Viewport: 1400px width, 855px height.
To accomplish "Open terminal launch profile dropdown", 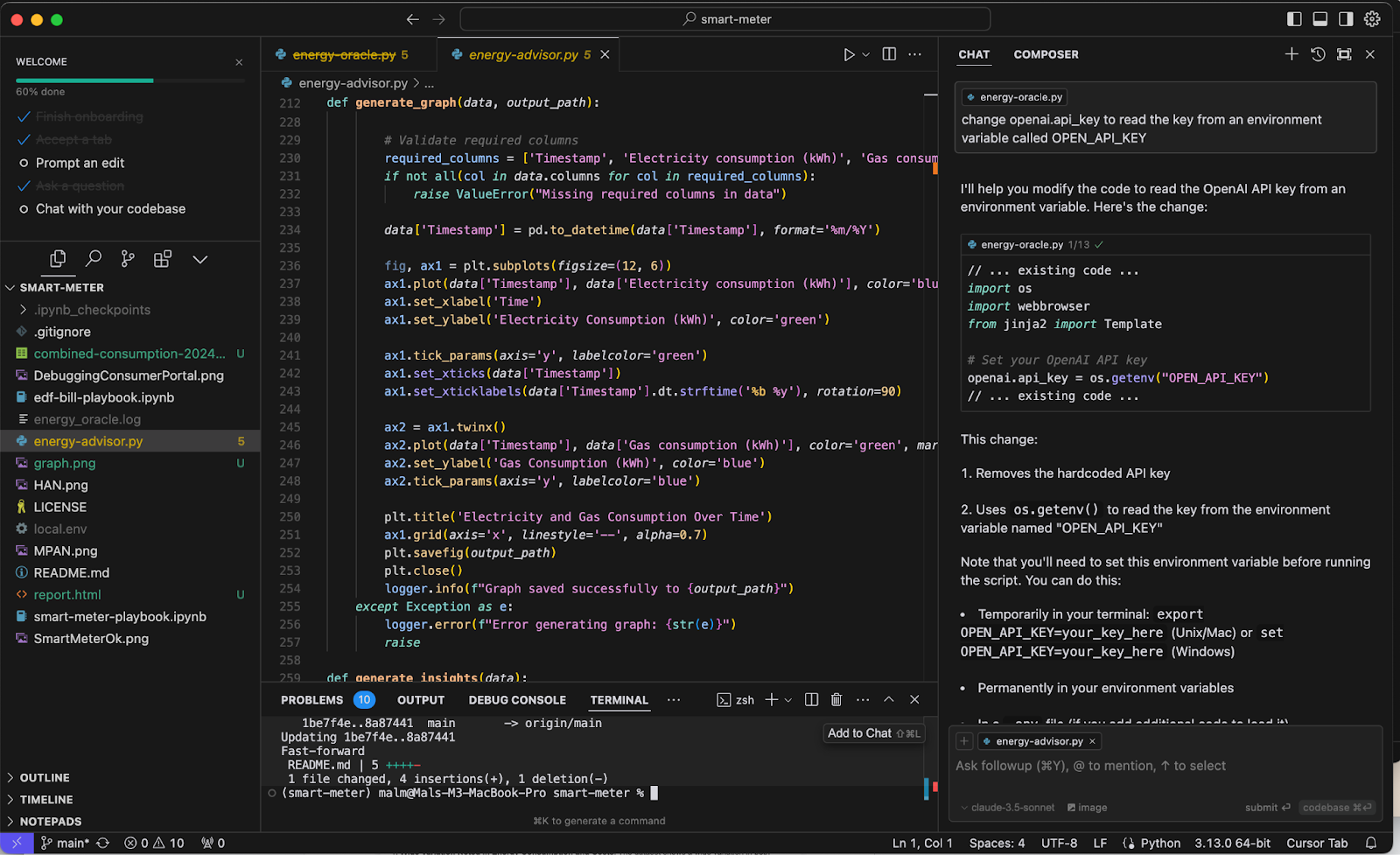I will (788, 700).
